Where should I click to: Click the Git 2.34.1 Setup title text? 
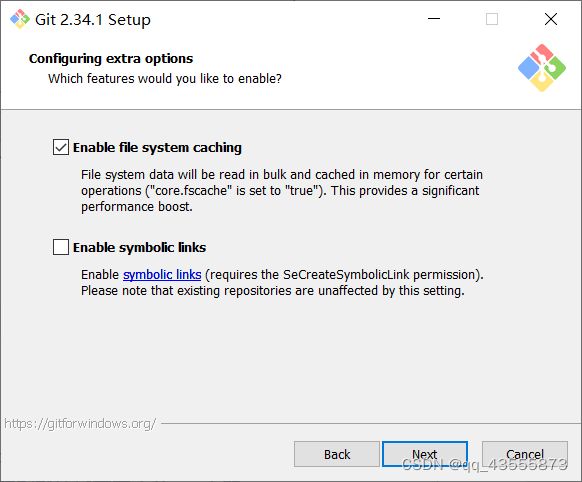pyautogui.click(x=93, y=20)
